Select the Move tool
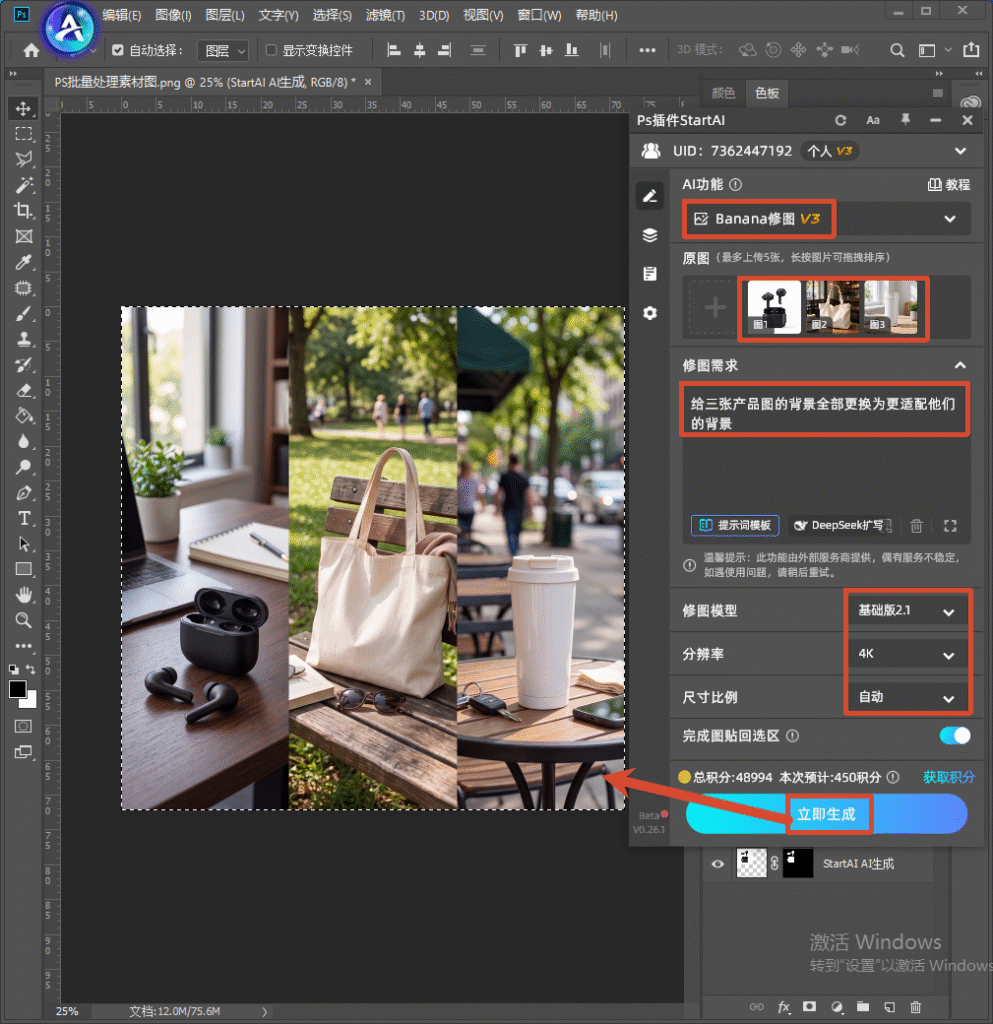993x1024 pixels. [x=24, y=108]
